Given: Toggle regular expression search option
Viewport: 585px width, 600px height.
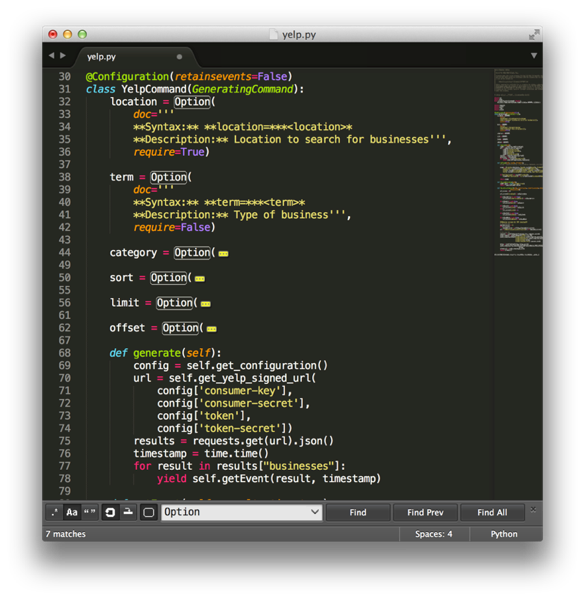Looking at the screenshot, I should [54, 512].
